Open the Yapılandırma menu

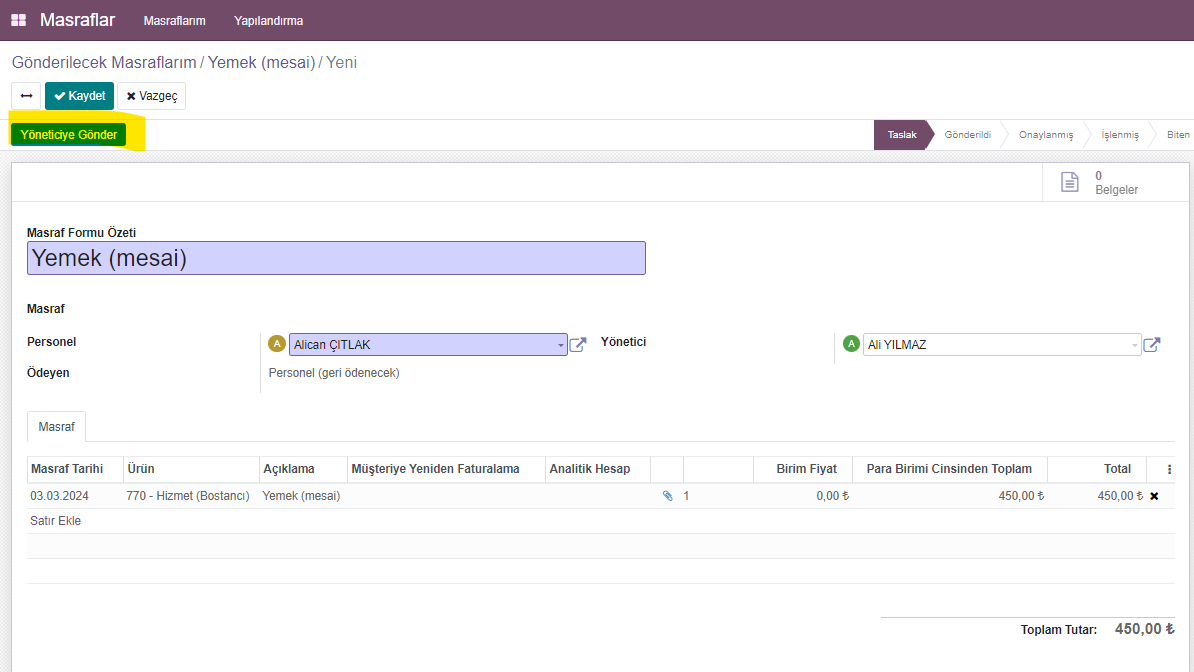[x=268, y=20]
